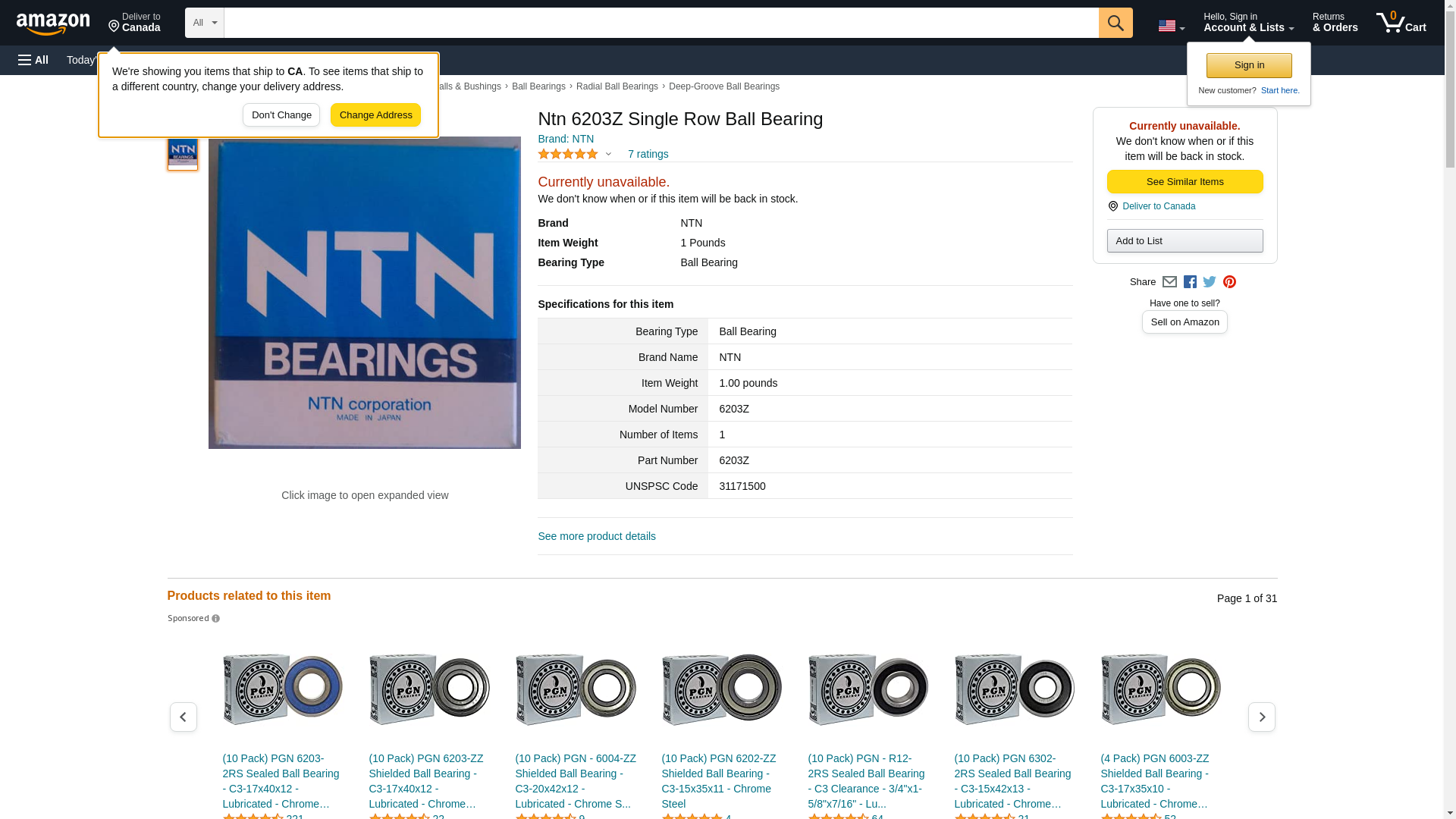
Task: Click the search magnifier button
Action: (x=1115, y=23)
